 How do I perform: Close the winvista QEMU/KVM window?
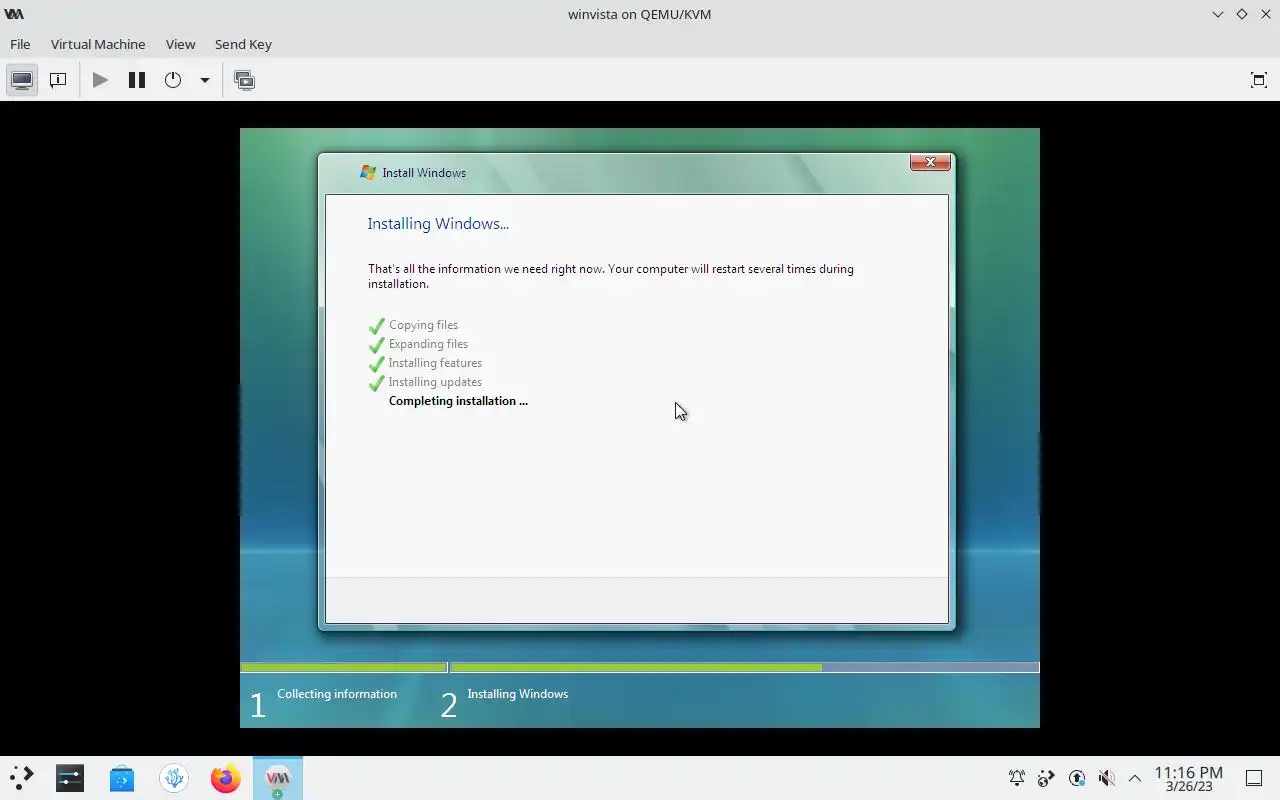pos(1265,14)
